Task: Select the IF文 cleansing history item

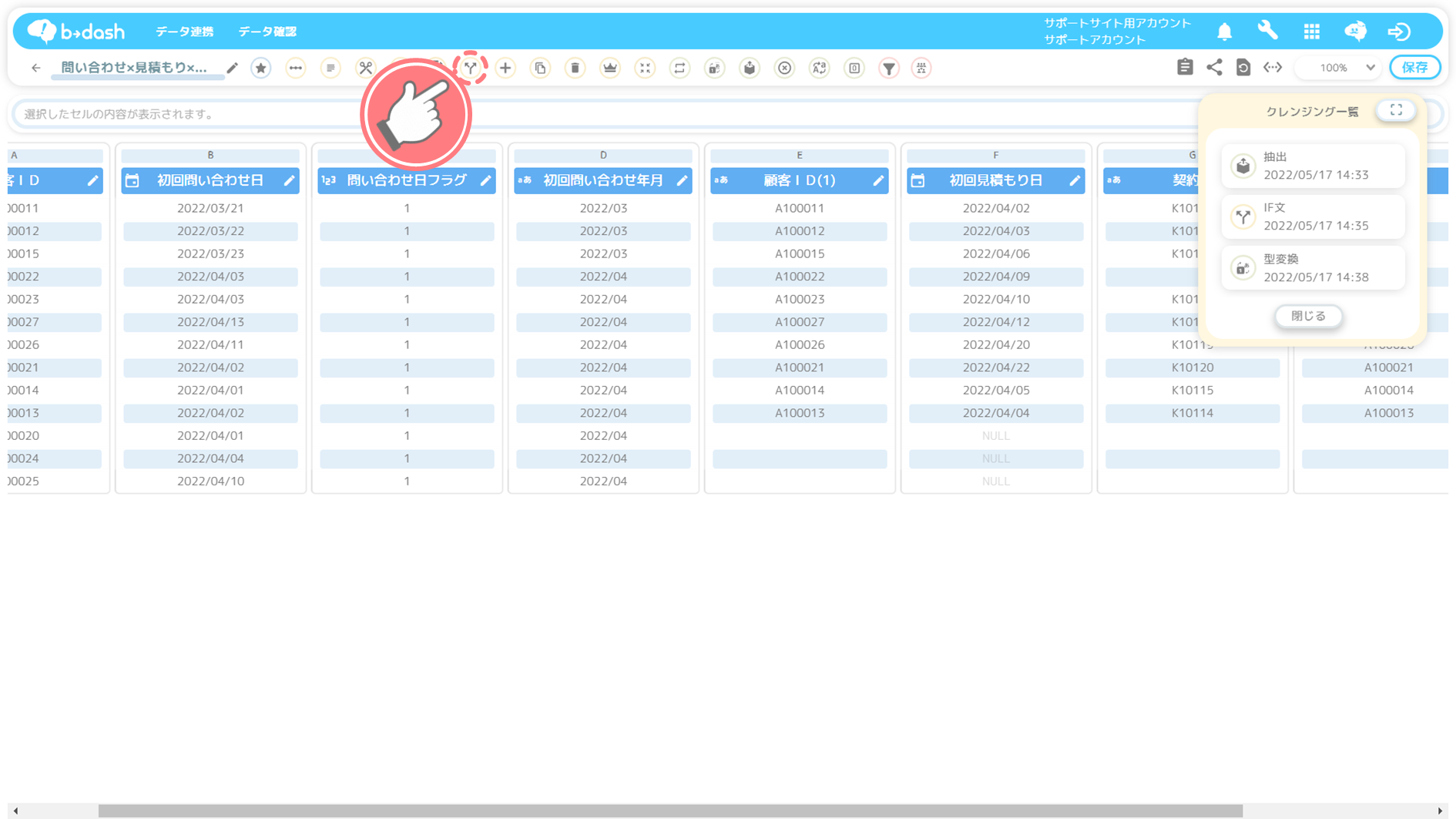Action: [1313, 216]
